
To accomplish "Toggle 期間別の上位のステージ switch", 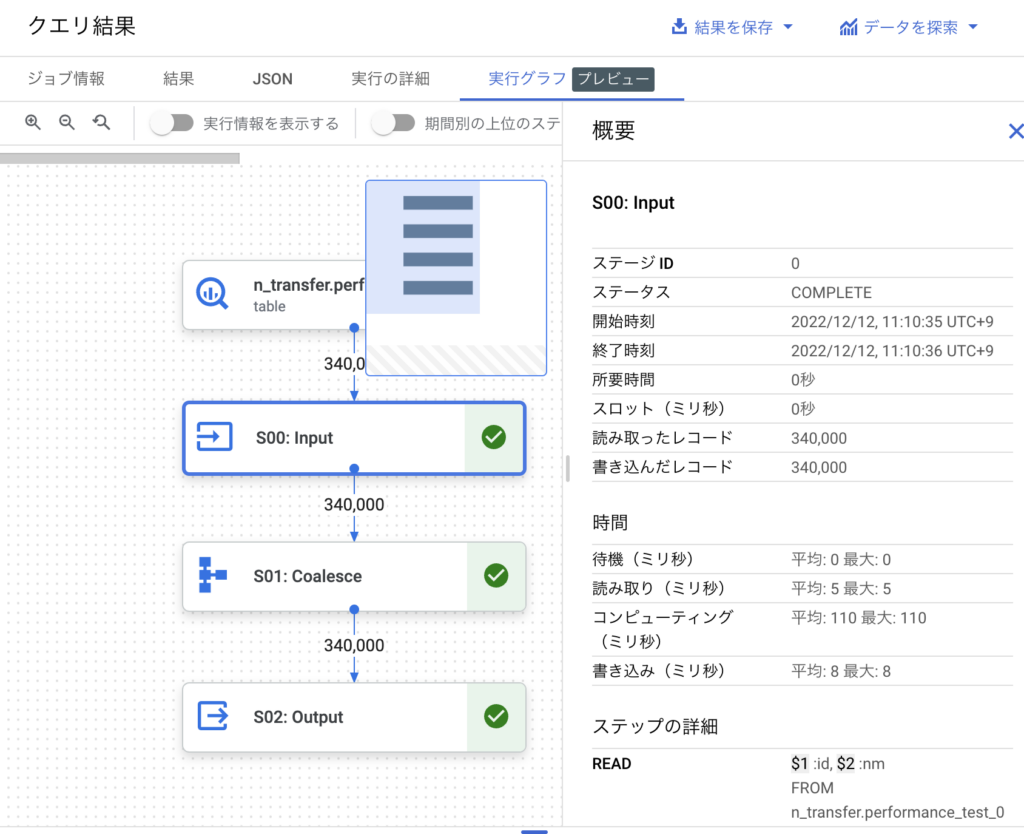I will point(392,123).
